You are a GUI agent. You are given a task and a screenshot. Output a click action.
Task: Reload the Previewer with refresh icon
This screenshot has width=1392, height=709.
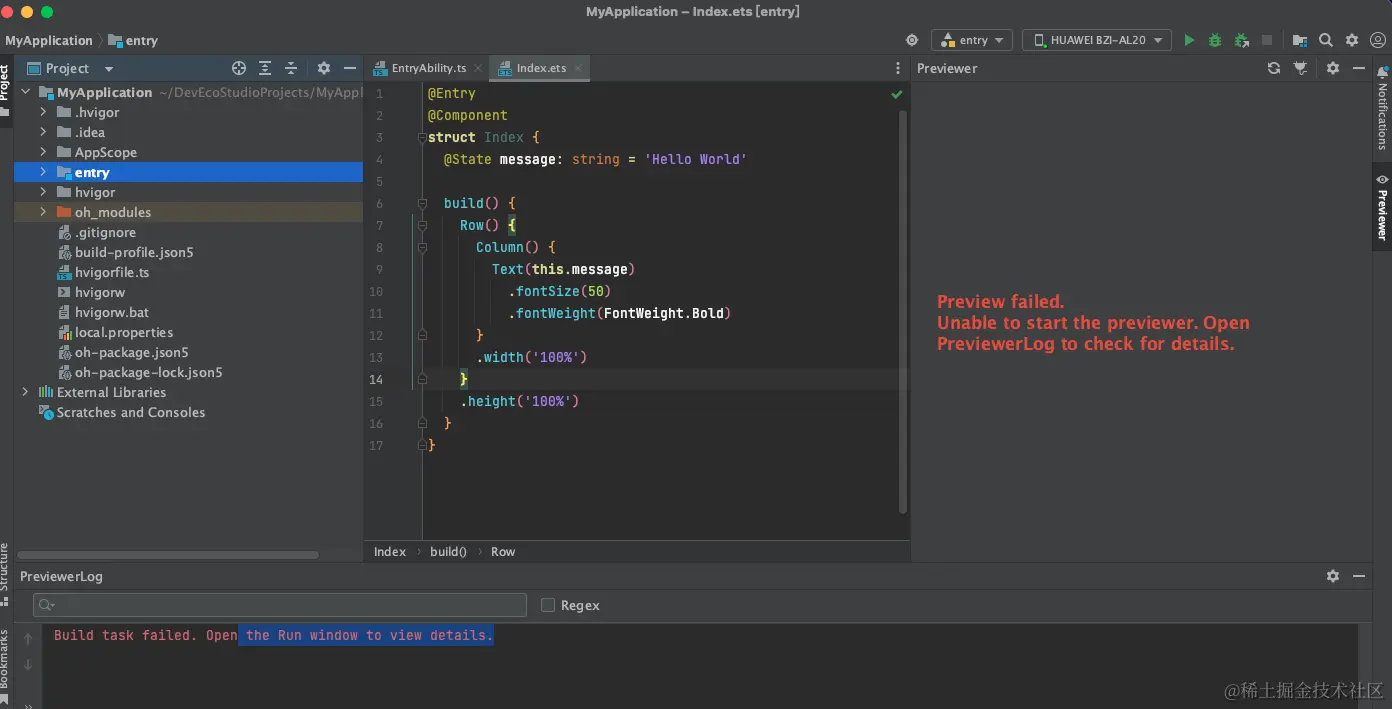pos(1273,68)
